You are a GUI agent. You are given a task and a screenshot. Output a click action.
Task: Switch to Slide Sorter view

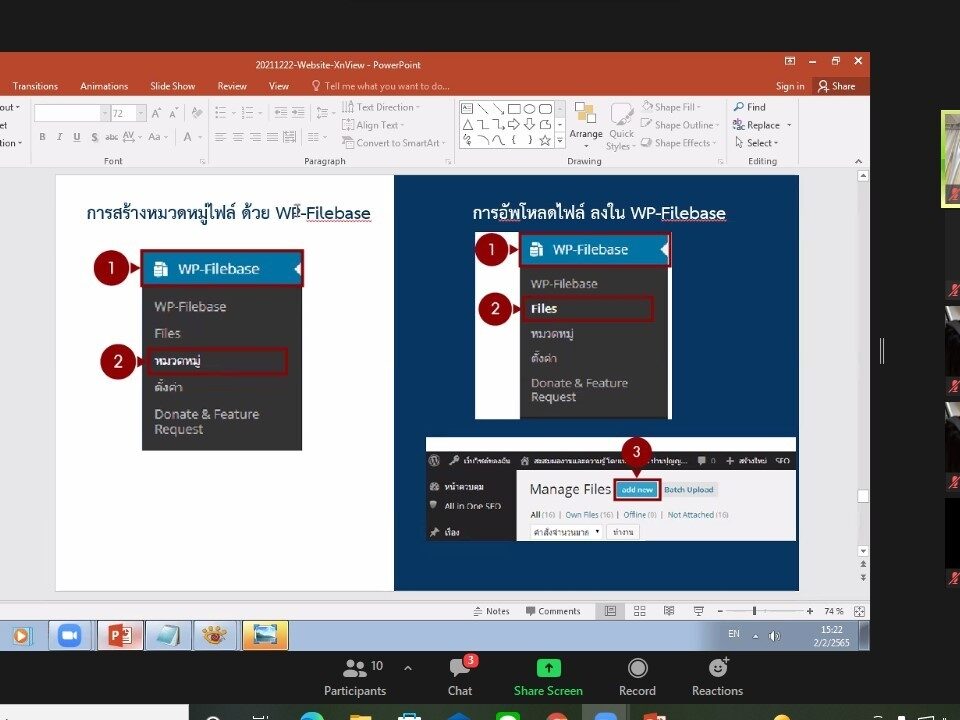pos(640,611)
